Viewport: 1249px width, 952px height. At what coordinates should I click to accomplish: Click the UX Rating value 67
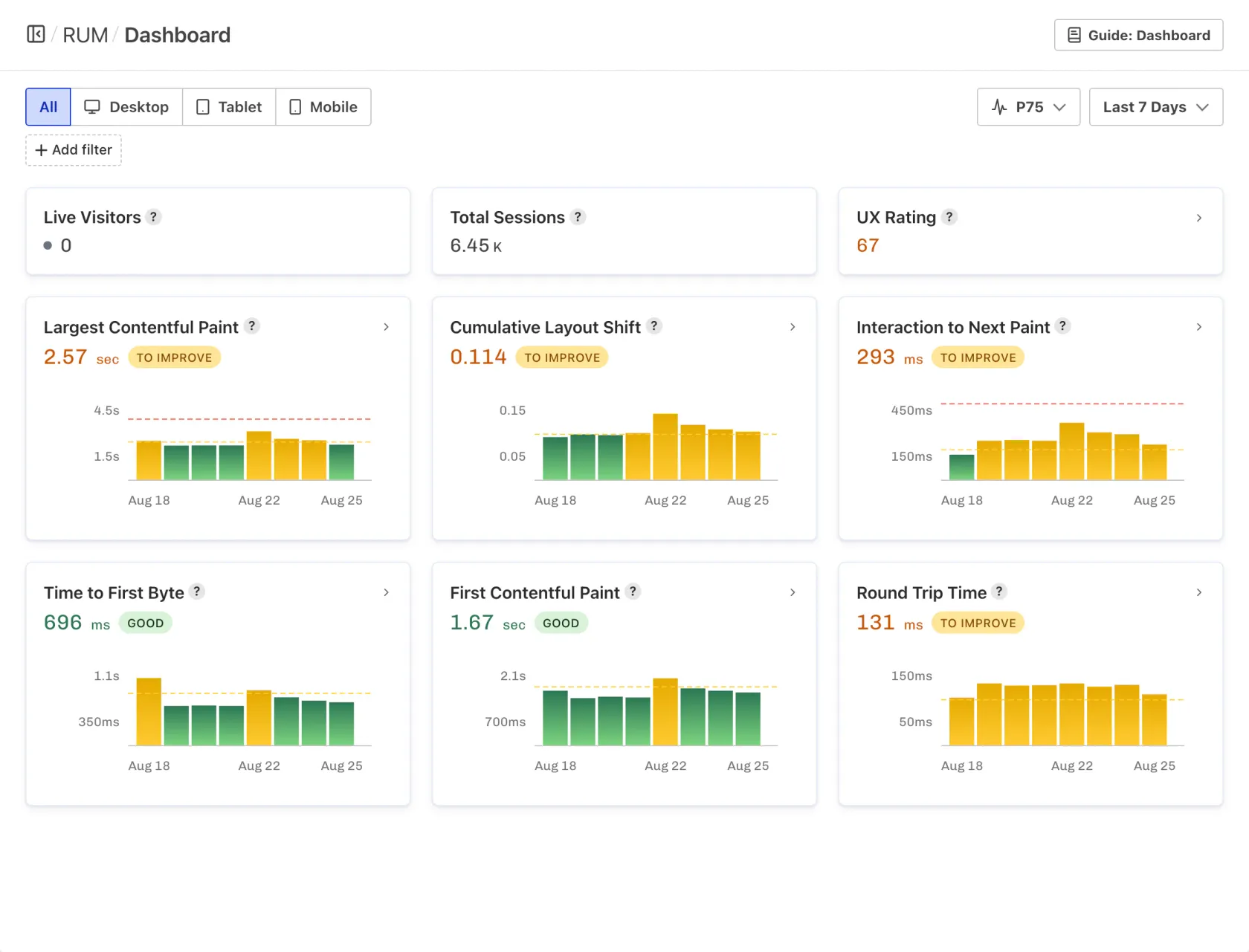pyautogui.click(x=868, y=246)
